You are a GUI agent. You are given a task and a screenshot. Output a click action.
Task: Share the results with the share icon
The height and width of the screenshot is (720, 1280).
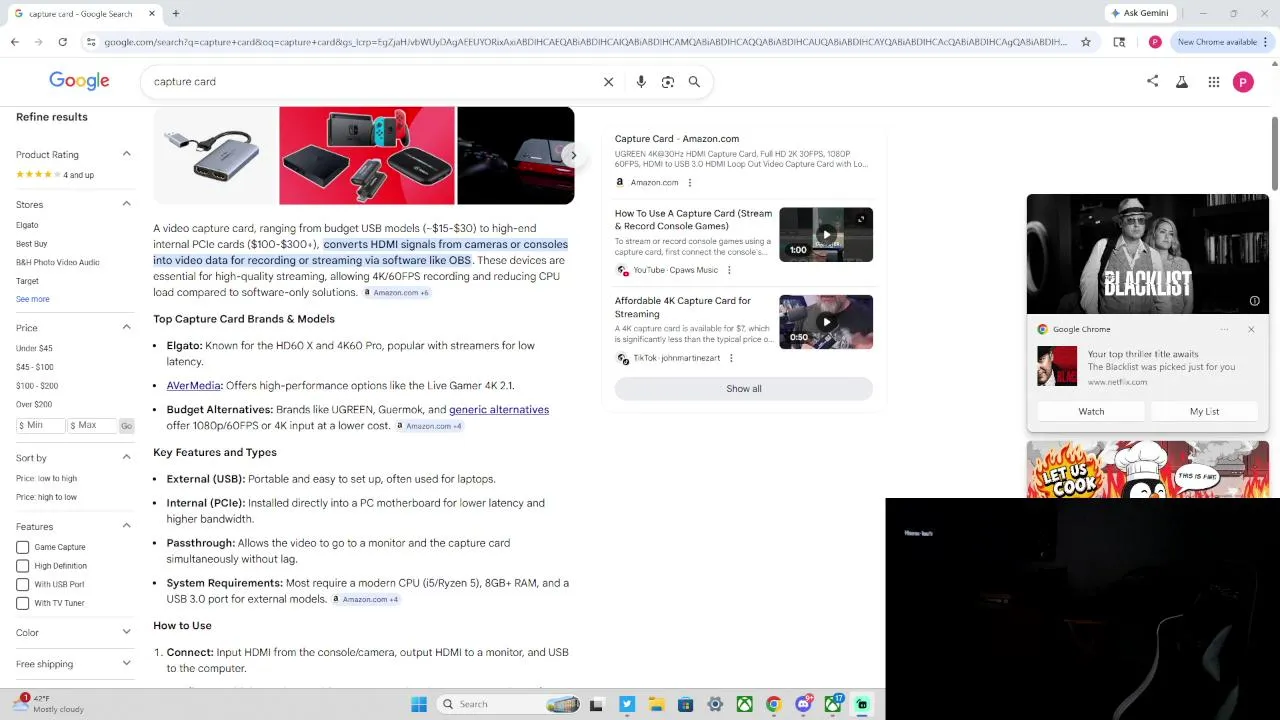pyautogui.click(x=1152, y=82)
